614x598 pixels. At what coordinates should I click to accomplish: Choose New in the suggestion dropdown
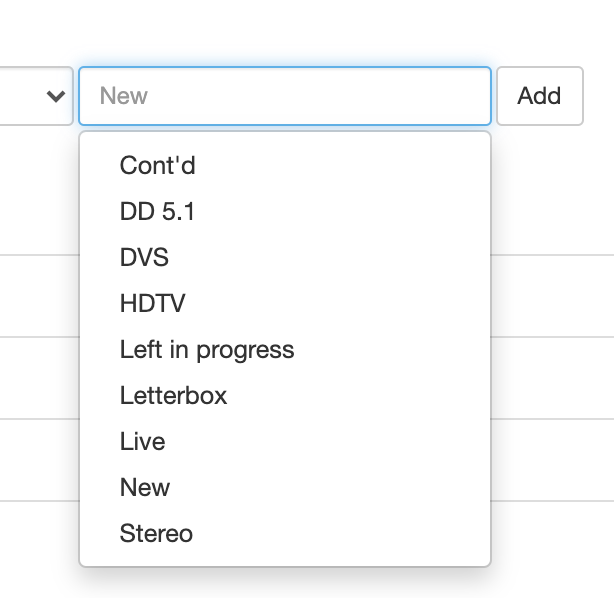click(x=145, y=487)
